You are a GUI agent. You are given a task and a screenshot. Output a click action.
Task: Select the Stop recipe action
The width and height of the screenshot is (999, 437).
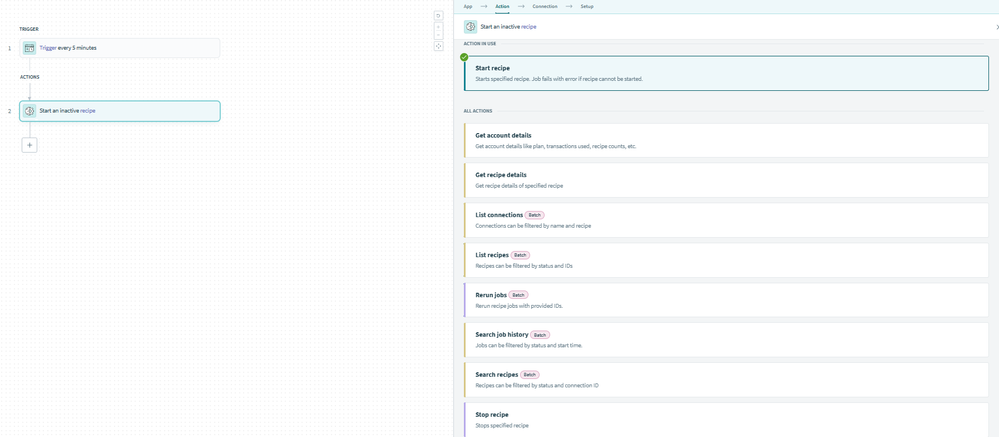point(726,419)
